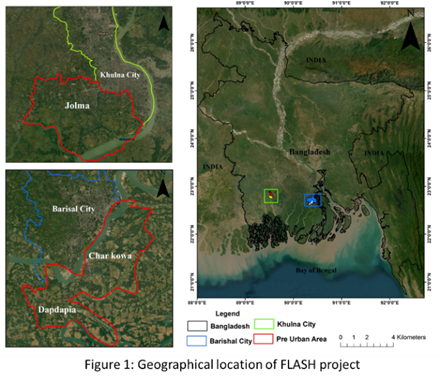
Task: Click the north arrow on Barisal map
Action: pos(163,188)
